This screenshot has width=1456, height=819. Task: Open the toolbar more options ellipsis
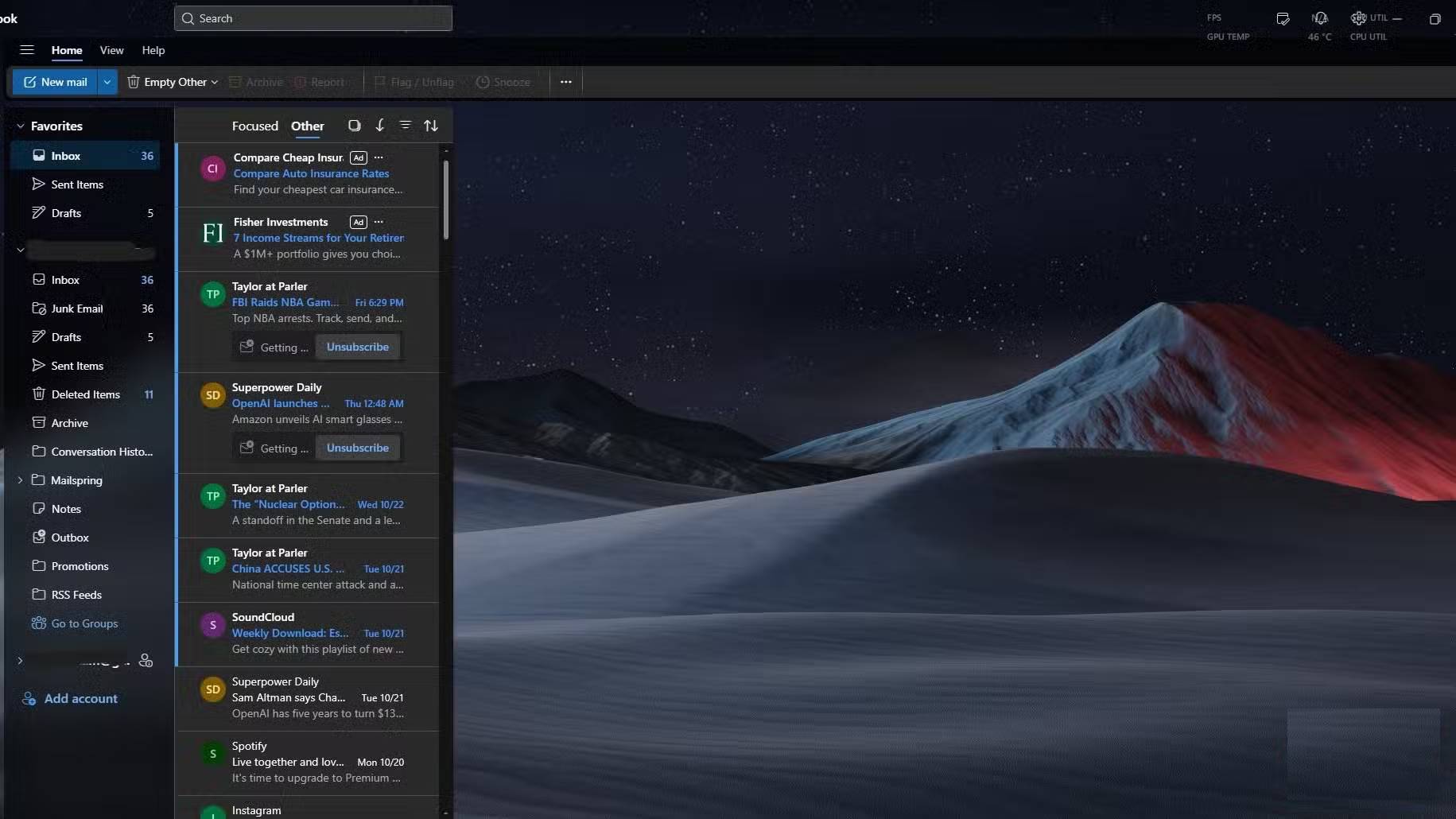click(x=565, y=82)
